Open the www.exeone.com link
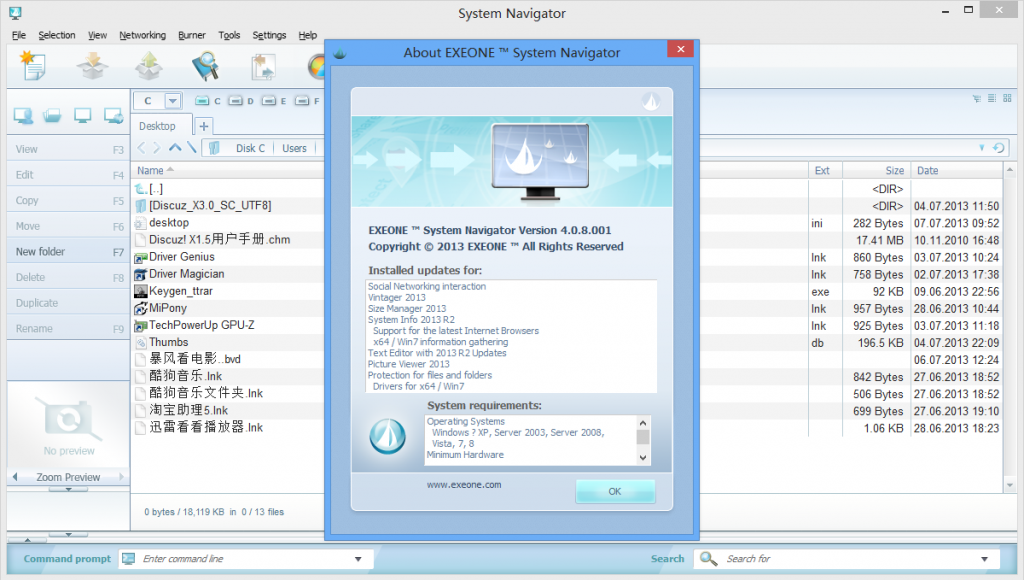Screen dimensions: 1024x580 tap(464, 485)
